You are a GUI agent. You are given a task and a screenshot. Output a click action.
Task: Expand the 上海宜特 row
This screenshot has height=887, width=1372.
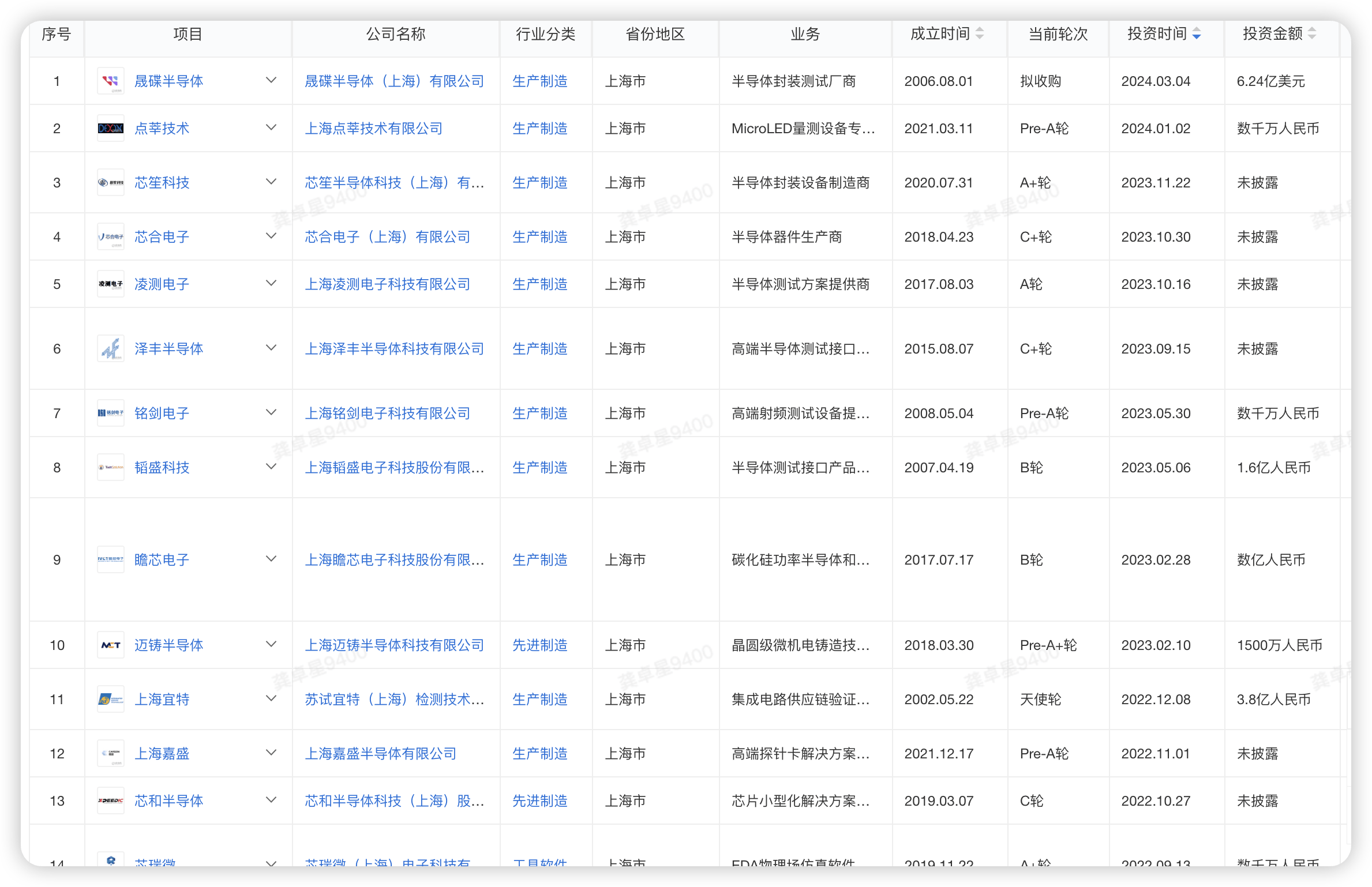[x=271, y=698]
